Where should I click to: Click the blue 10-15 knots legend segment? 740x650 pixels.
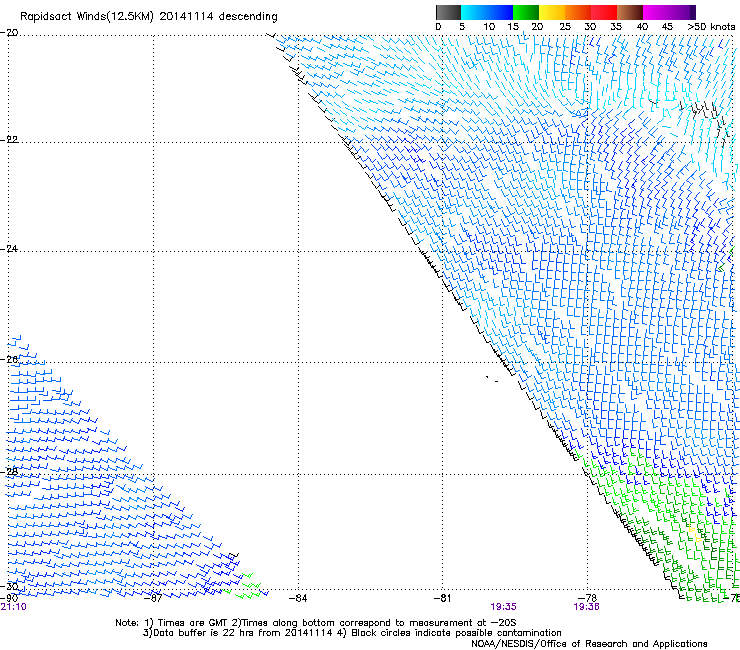click(500, 12)
